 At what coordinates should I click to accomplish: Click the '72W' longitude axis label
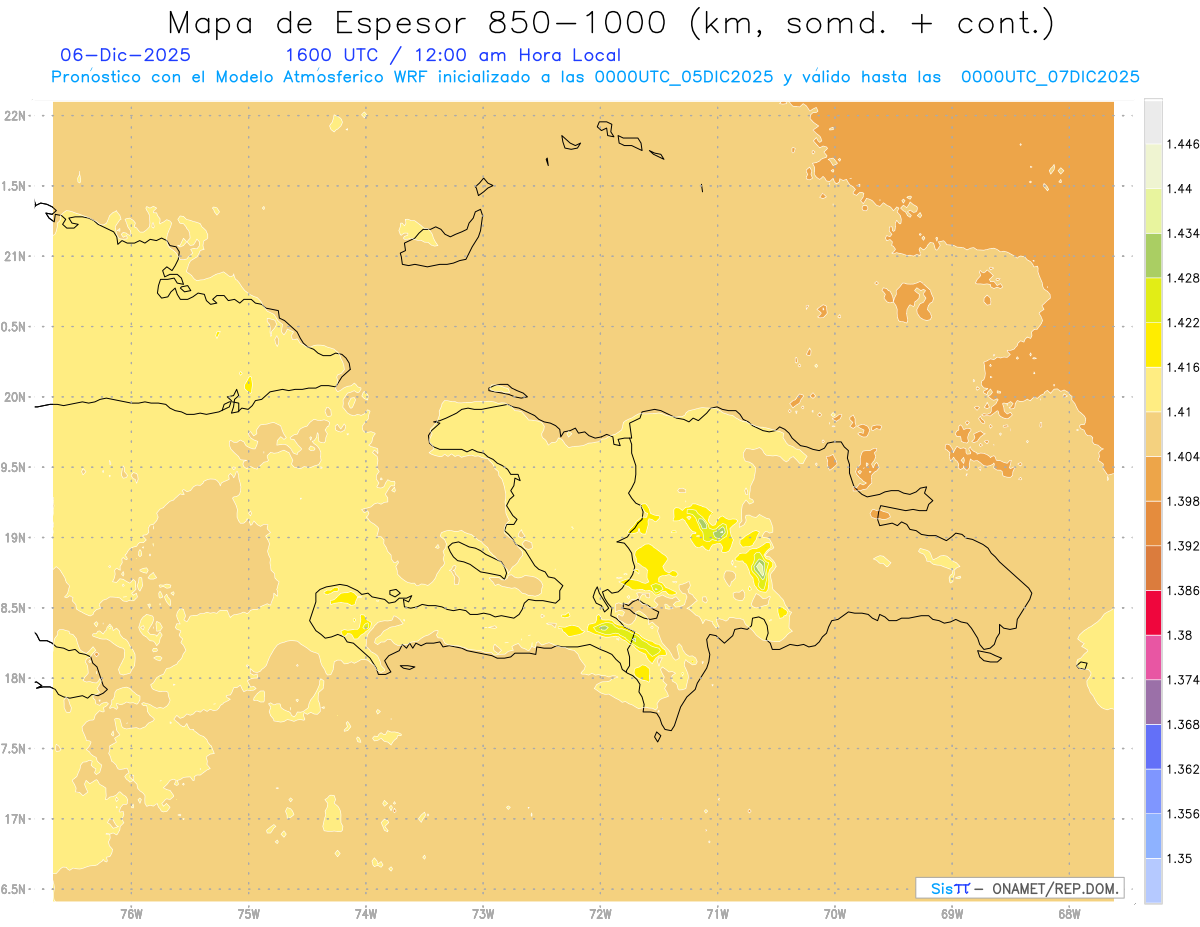600,914
